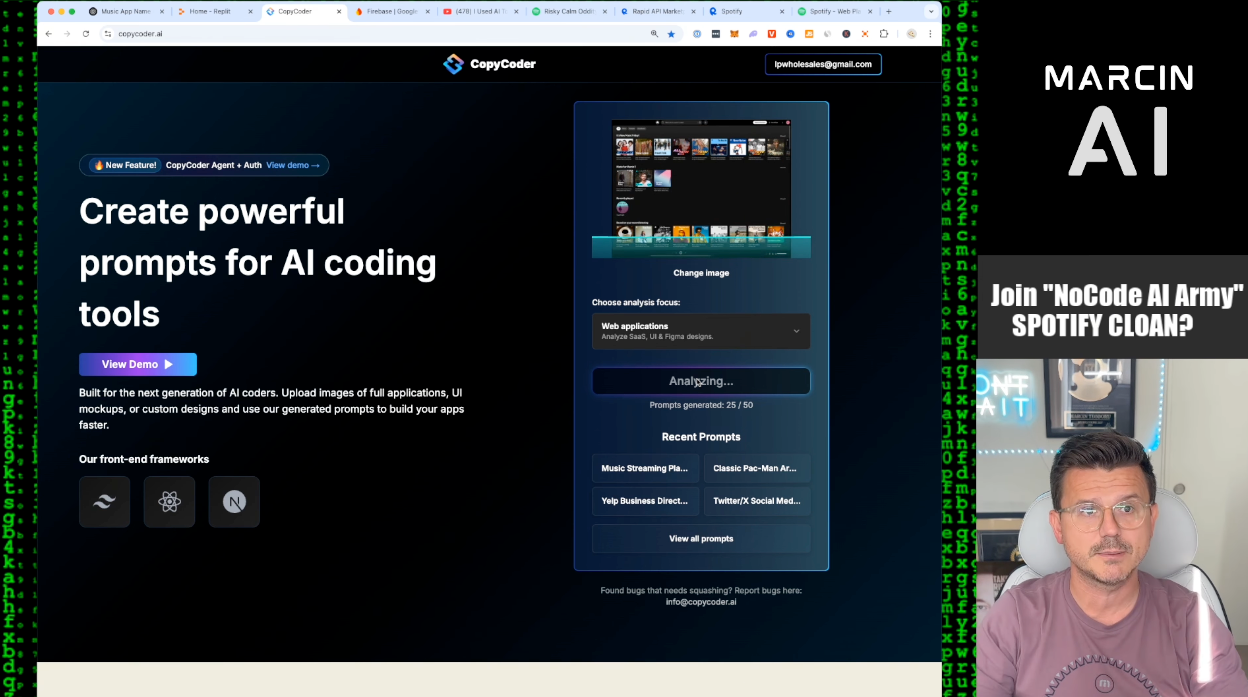Image resolution: width=1248 pixels, height=697 pixels.
Task: Open the tab search dropdown arrow
Action: 931,11
